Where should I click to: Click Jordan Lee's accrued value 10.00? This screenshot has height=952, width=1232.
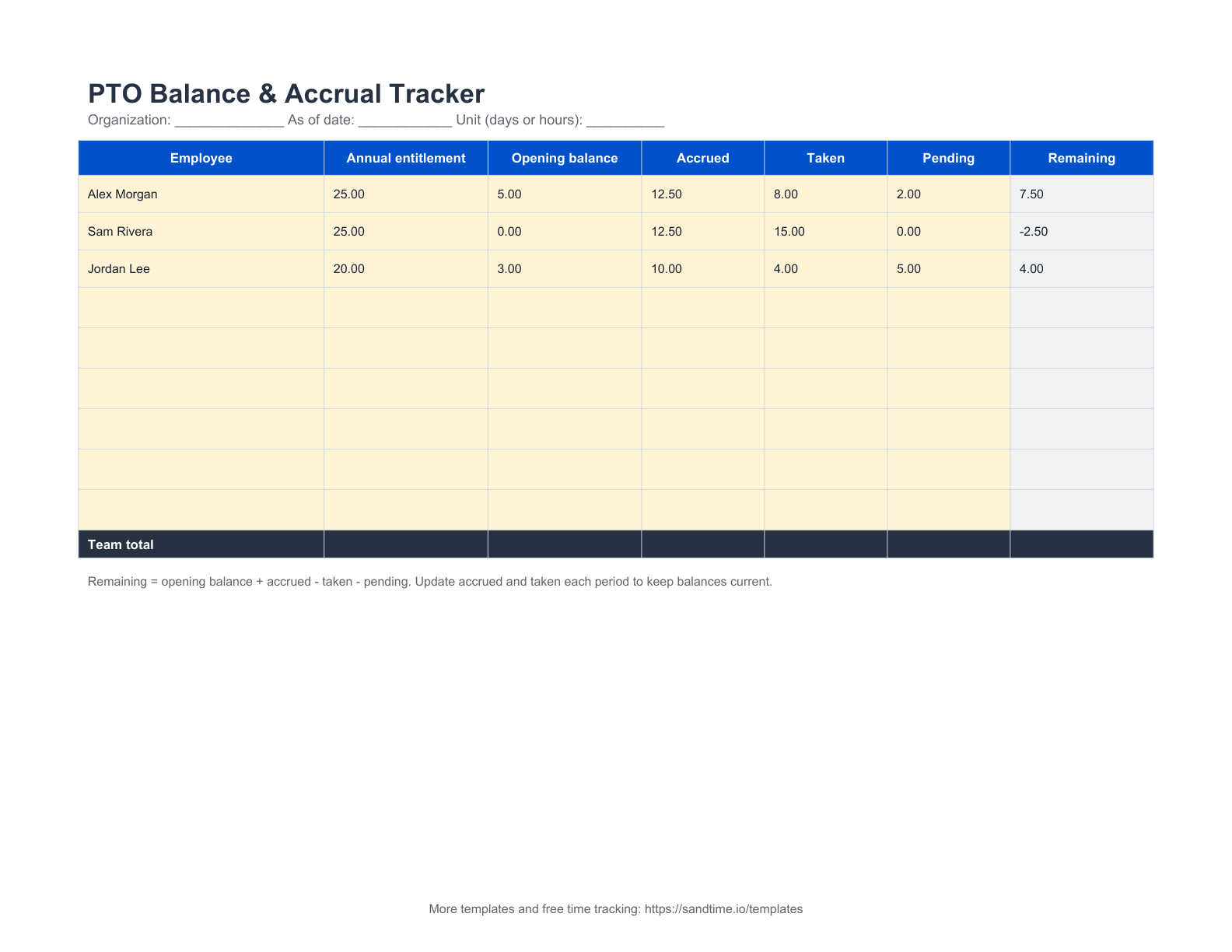[702, 269]
